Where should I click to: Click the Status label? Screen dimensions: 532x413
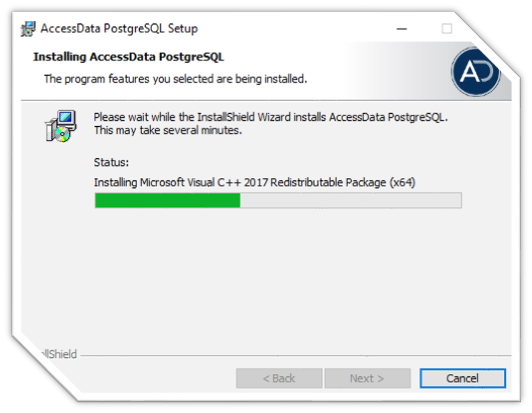tap(111, 163)
